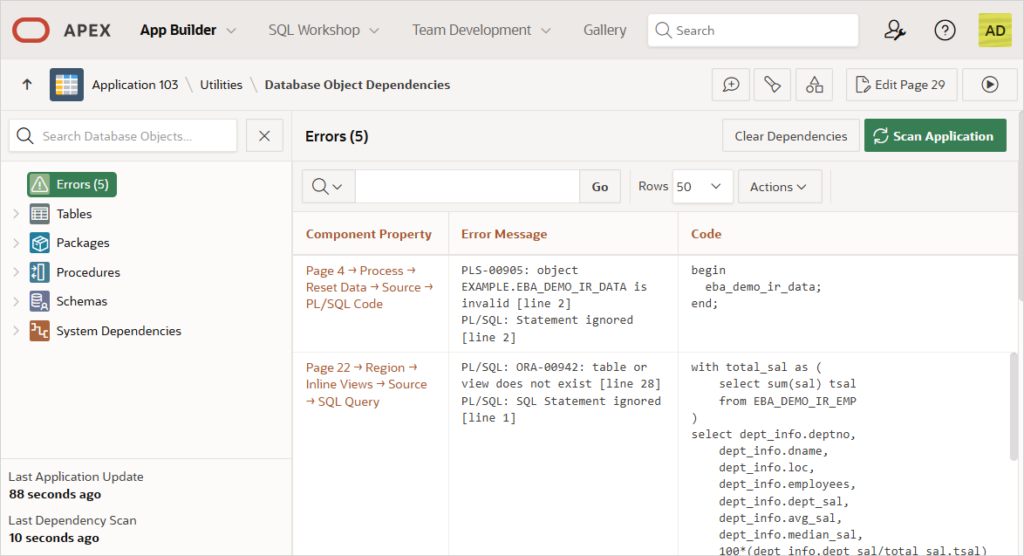Expand the Packages tree node
1024x556 pixels.
coord(16,243)
